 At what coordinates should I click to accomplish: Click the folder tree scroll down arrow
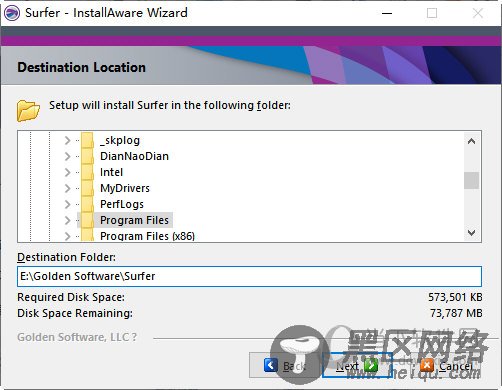(x=471, y=232)
